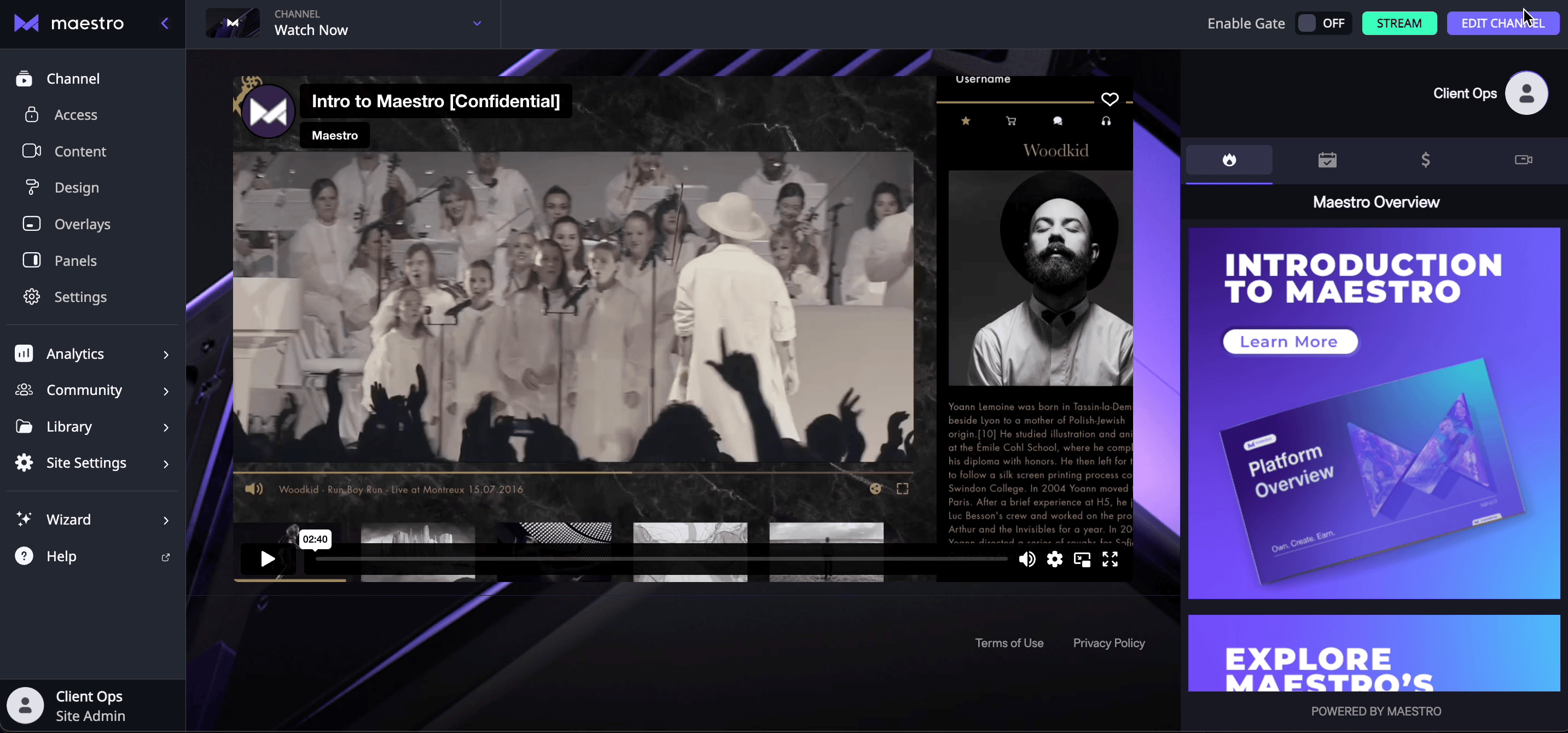The width and height of the screenshot is (1568, 733).
Task: Click the bar chart Analytics icon
Action: click(x=24, y=353)
